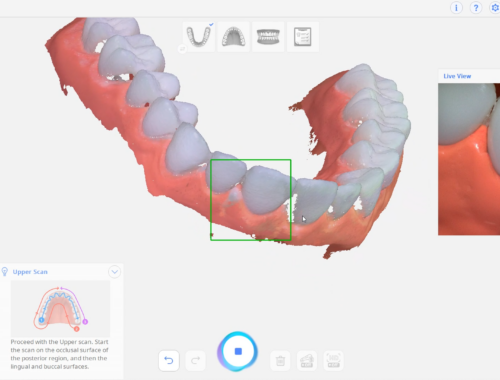The height and width of the screenshot is (380, 500).
Task: Toggle the scan filtering mode switch
Action: pyautogui.click(x=307, y=360)
